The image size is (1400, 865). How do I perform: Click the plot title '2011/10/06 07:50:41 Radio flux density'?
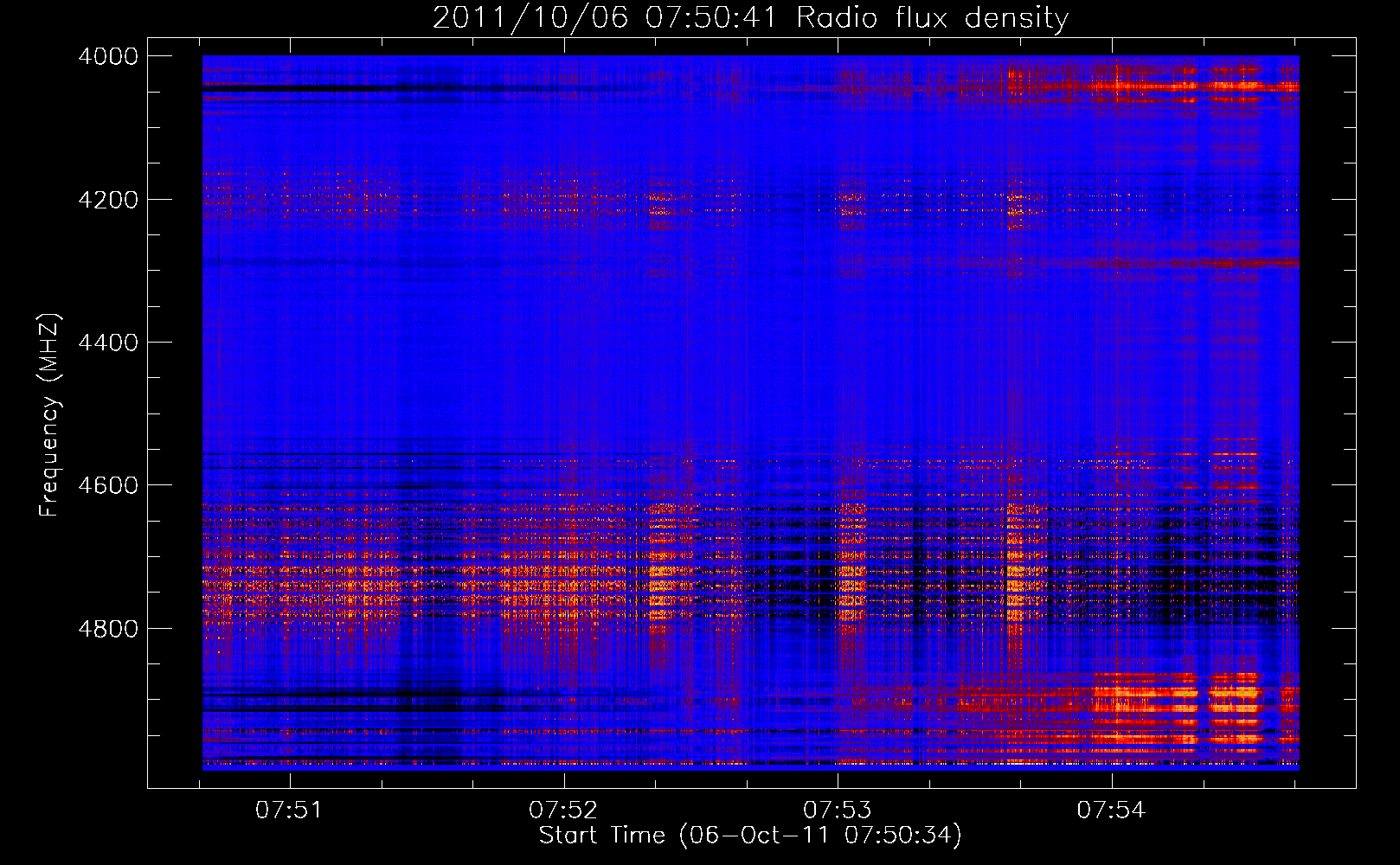[750, 17]
